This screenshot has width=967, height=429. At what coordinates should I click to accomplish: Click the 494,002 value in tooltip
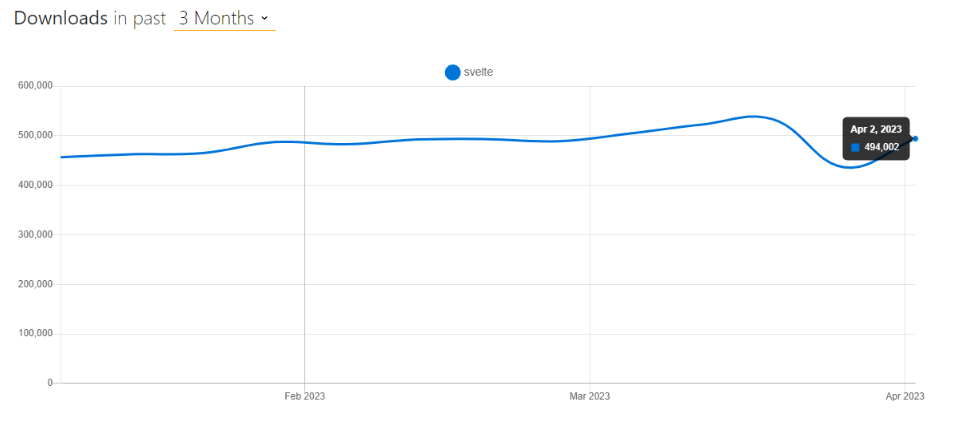click(x=881, y=147)
